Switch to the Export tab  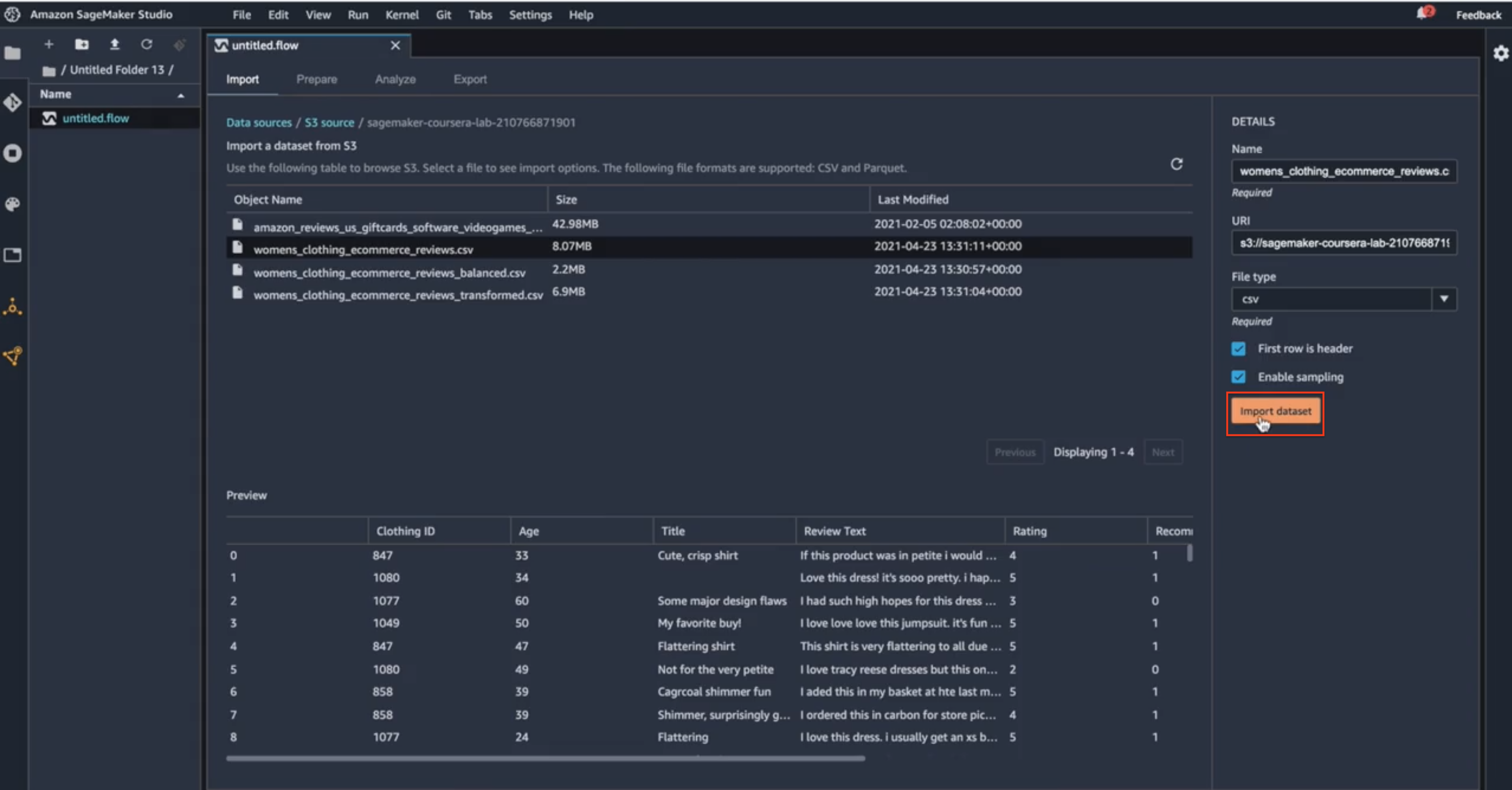(x=470, y=79)
